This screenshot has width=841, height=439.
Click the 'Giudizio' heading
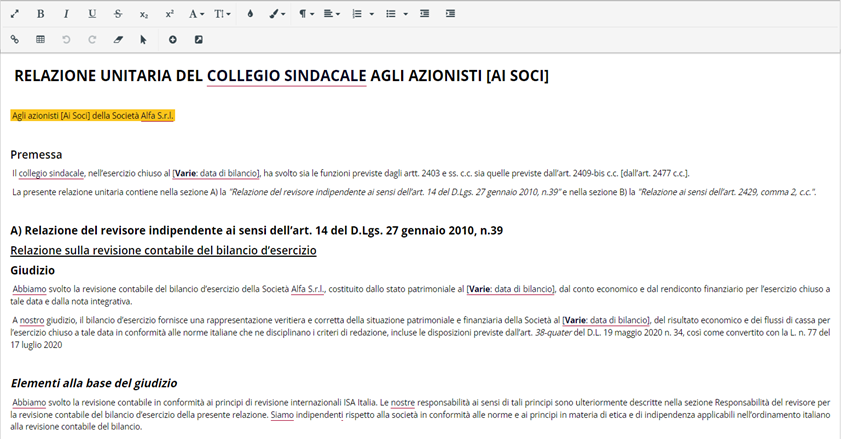pyautogui.click(x=32, y=270)
